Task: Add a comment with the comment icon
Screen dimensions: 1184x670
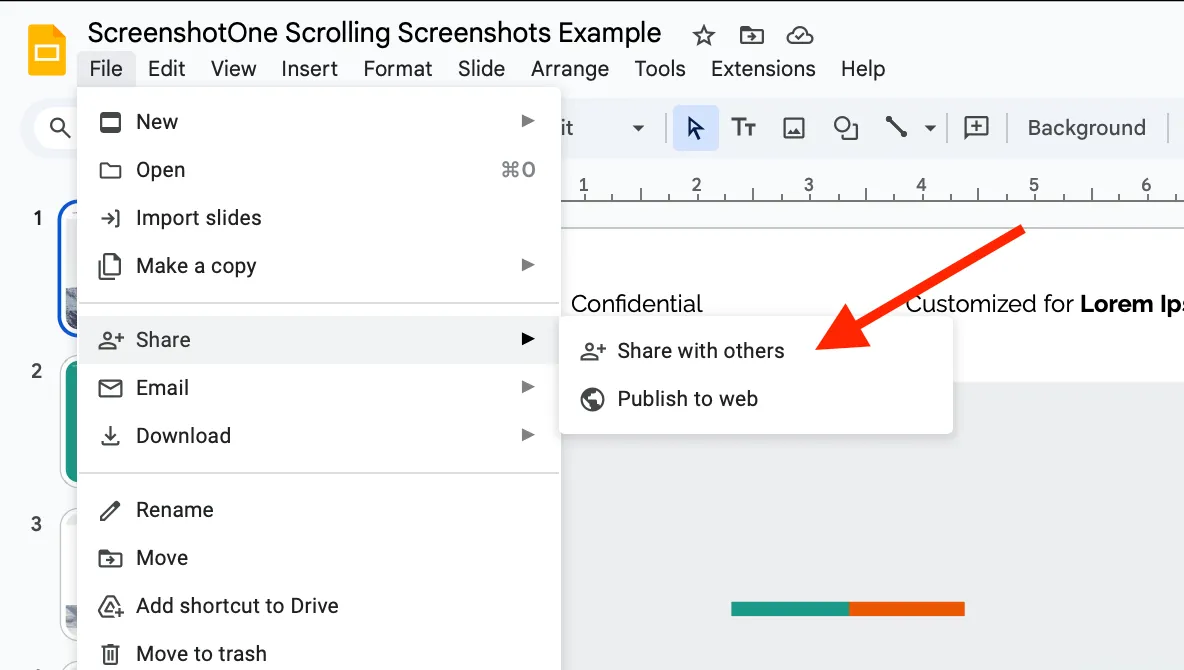Action: [976, 127]
